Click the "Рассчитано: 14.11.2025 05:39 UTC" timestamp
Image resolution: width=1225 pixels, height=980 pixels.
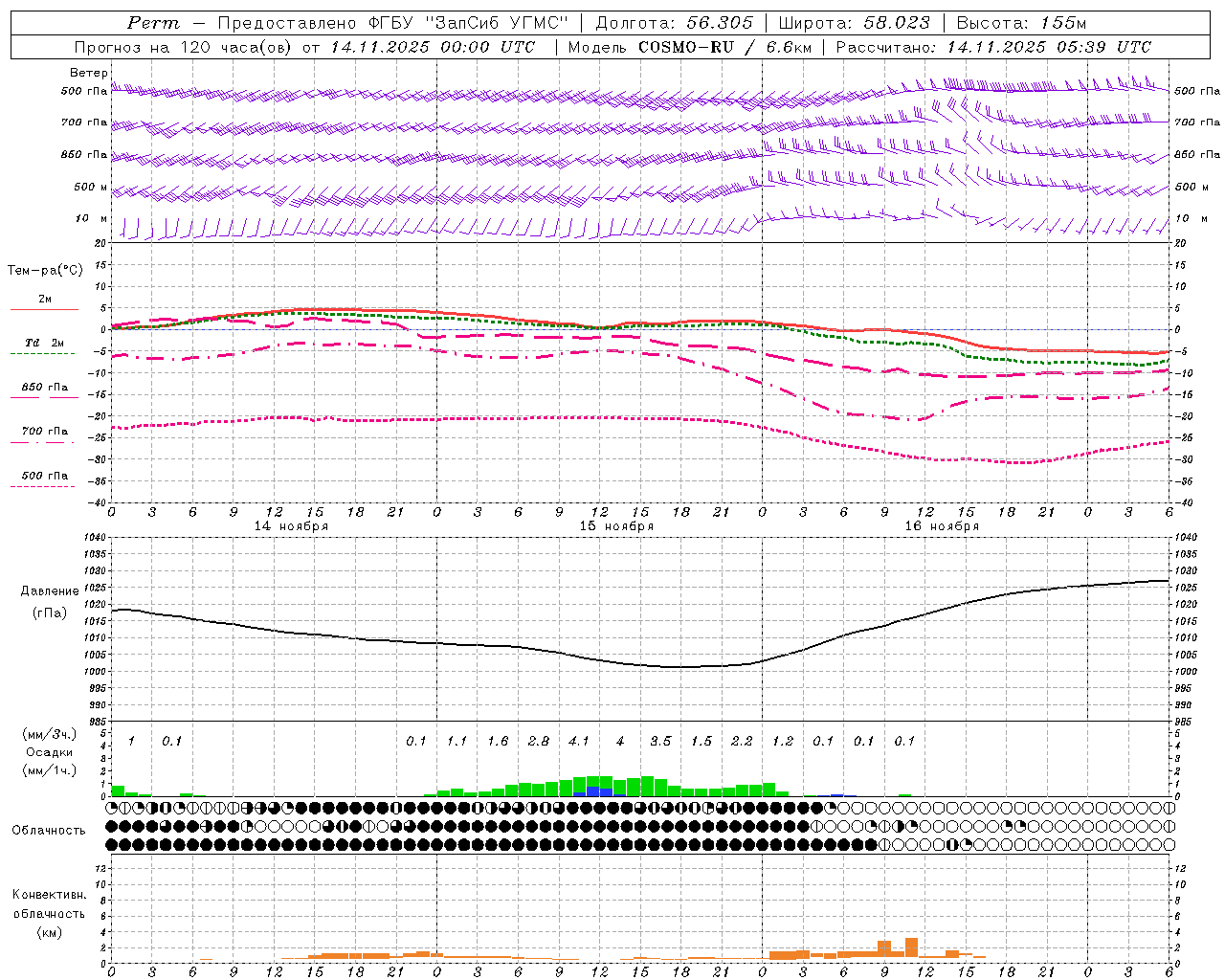[x=993, y=47]
